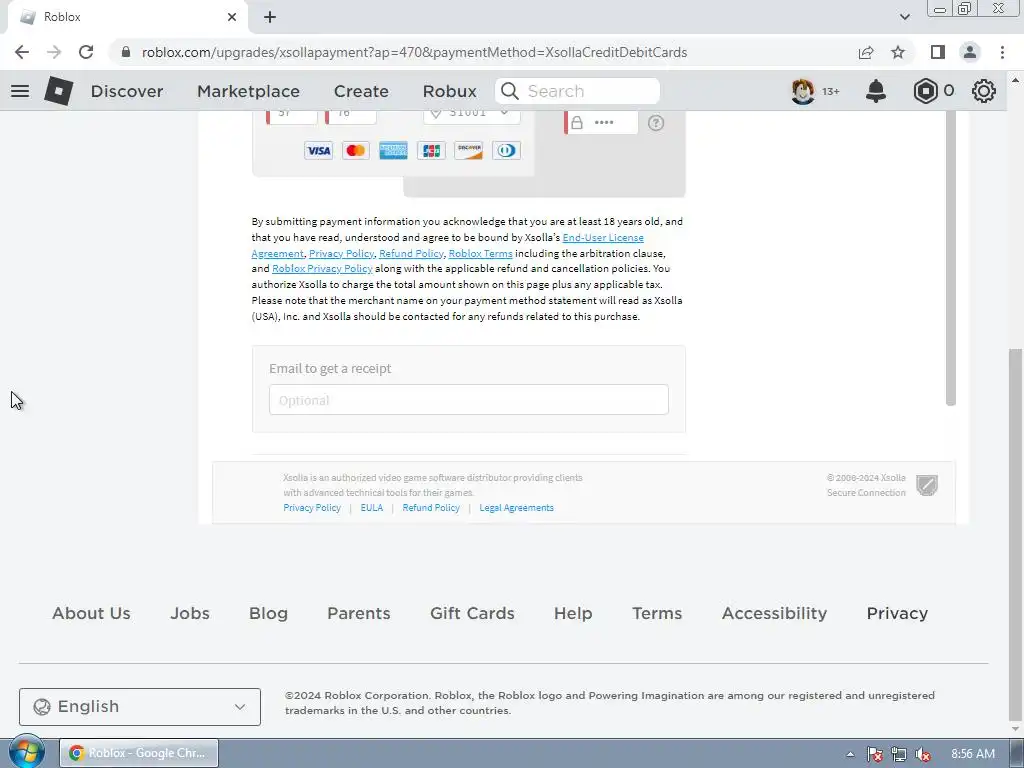The width and height of the screenshot is (1024, 768).
Task: Click the receipt email input
Action: pos(468,400)
